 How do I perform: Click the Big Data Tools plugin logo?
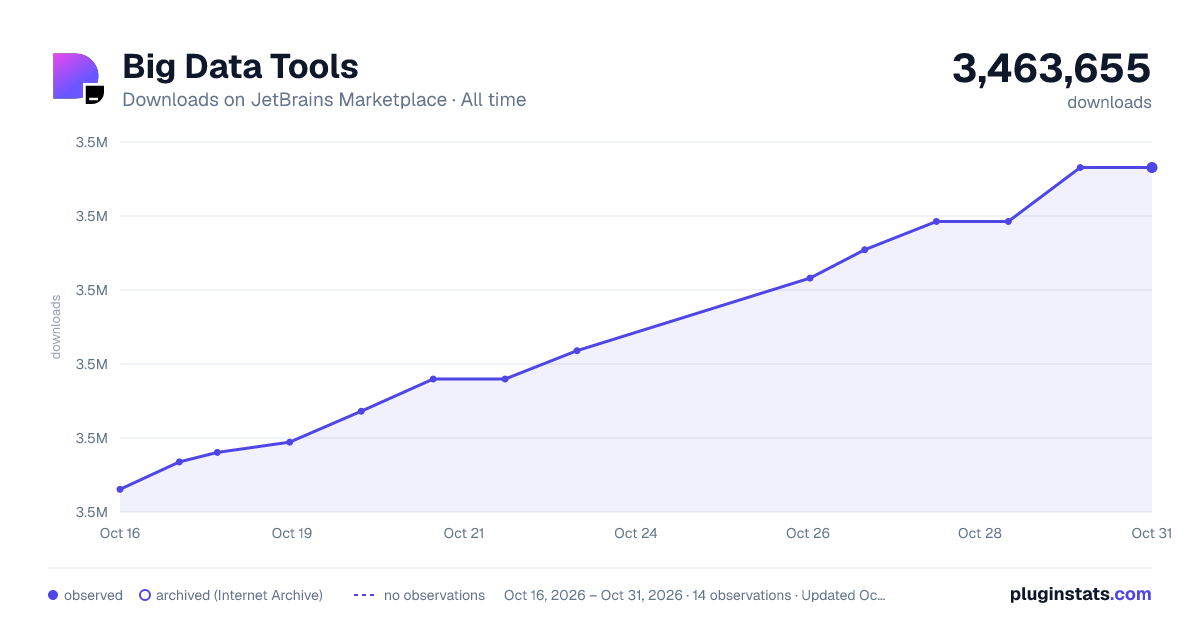click(78, 78)
